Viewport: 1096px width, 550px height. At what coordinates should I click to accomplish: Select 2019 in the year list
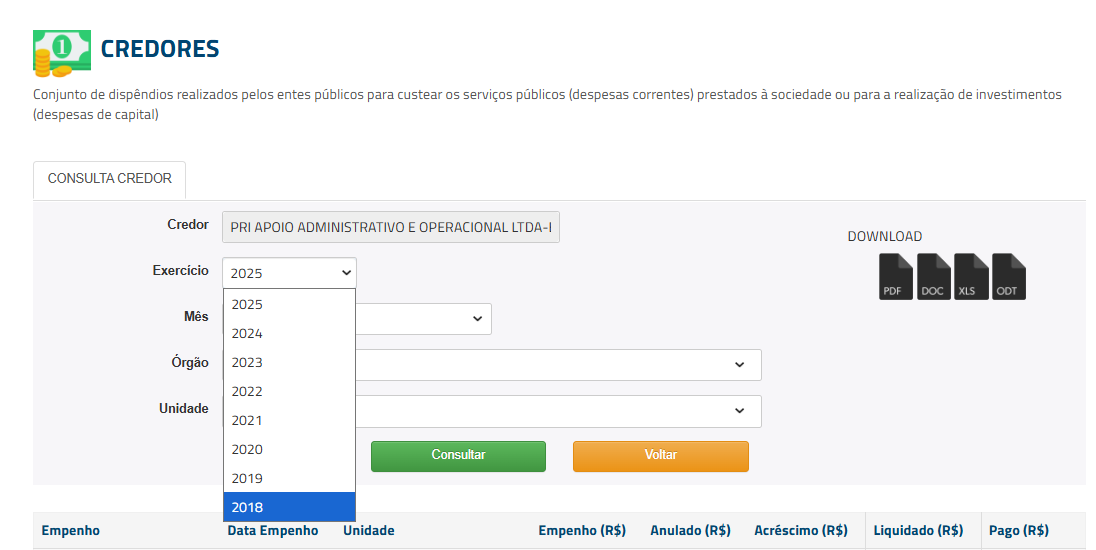288,478
